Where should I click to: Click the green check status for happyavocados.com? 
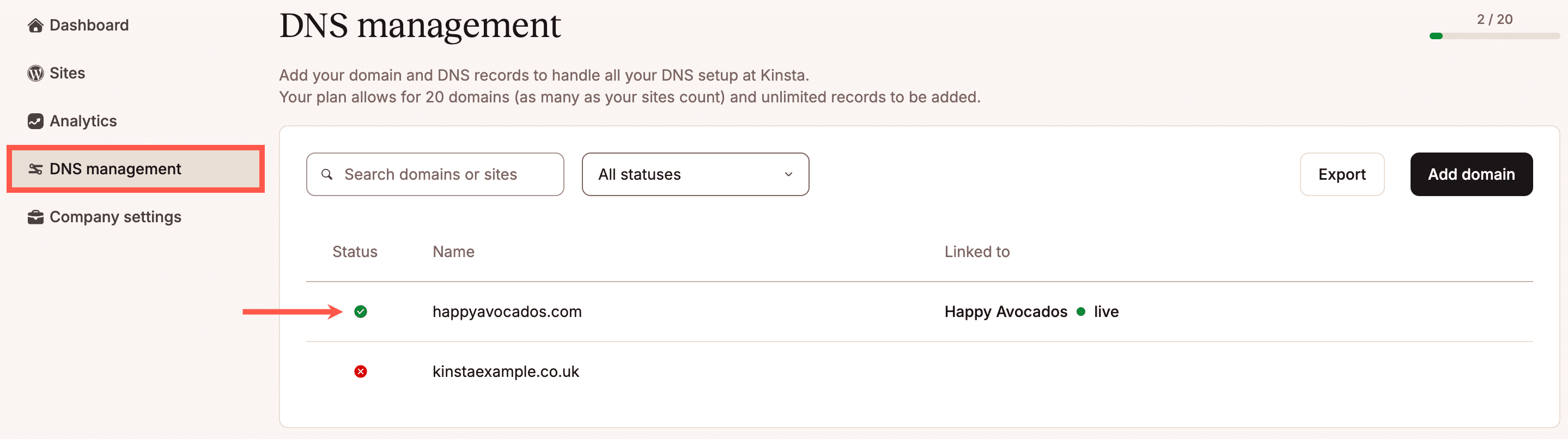(x=360, y=312)
